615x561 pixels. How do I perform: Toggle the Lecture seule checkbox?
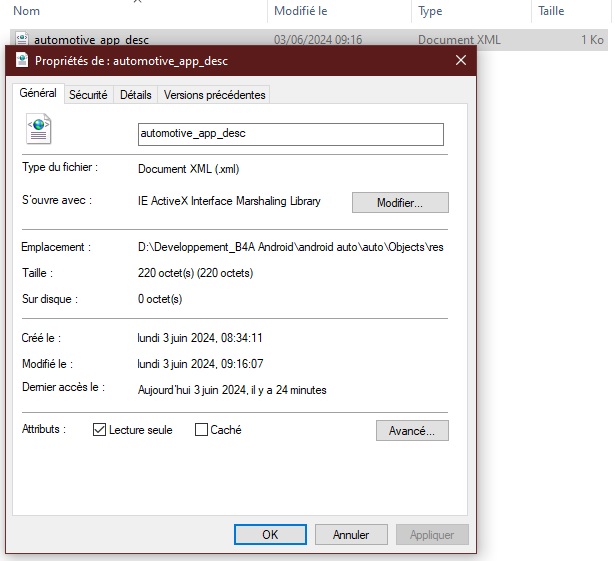(x=99, y=430)
